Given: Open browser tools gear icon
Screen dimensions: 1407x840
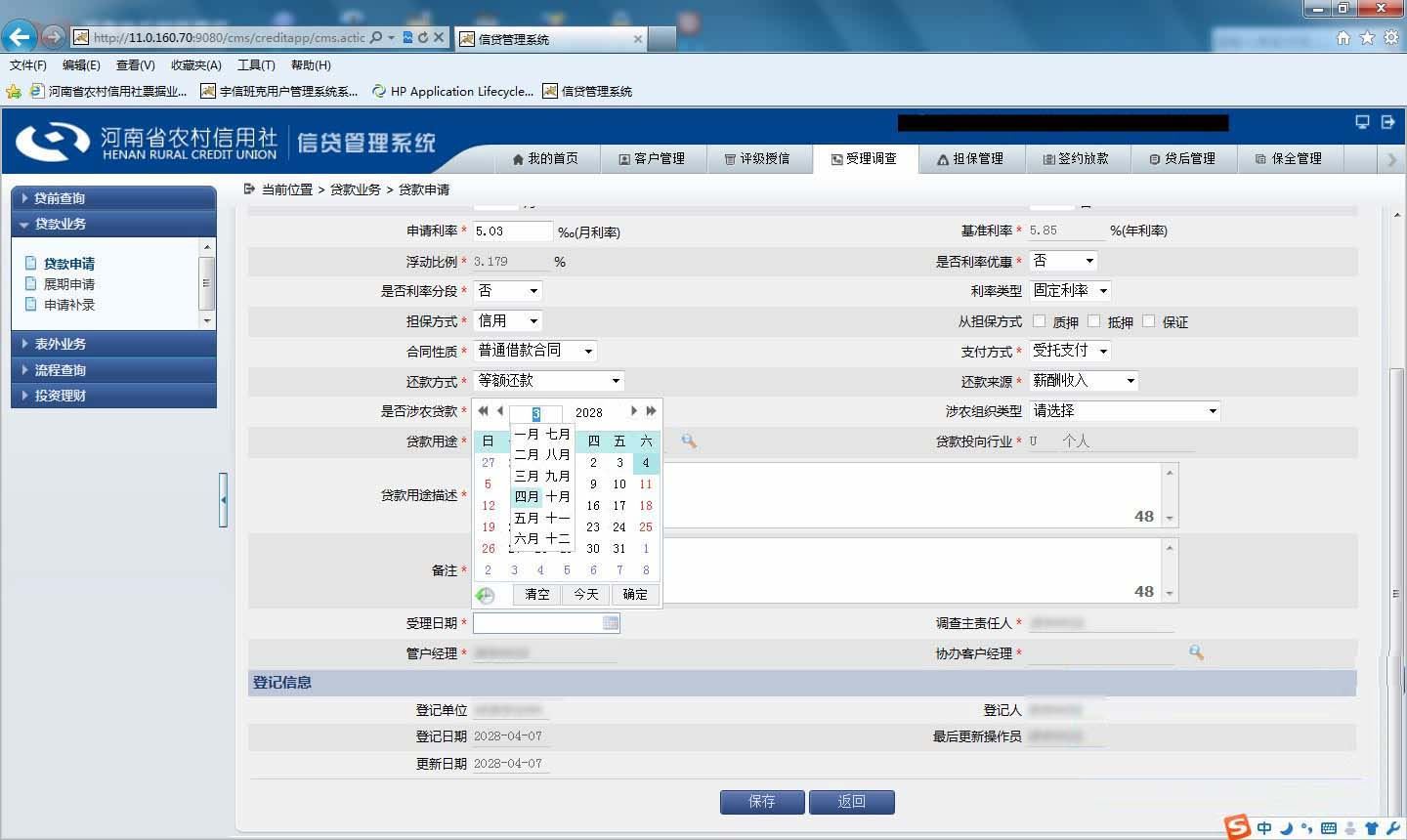Looking at the screenshot, I should (x=1390, y=37).
